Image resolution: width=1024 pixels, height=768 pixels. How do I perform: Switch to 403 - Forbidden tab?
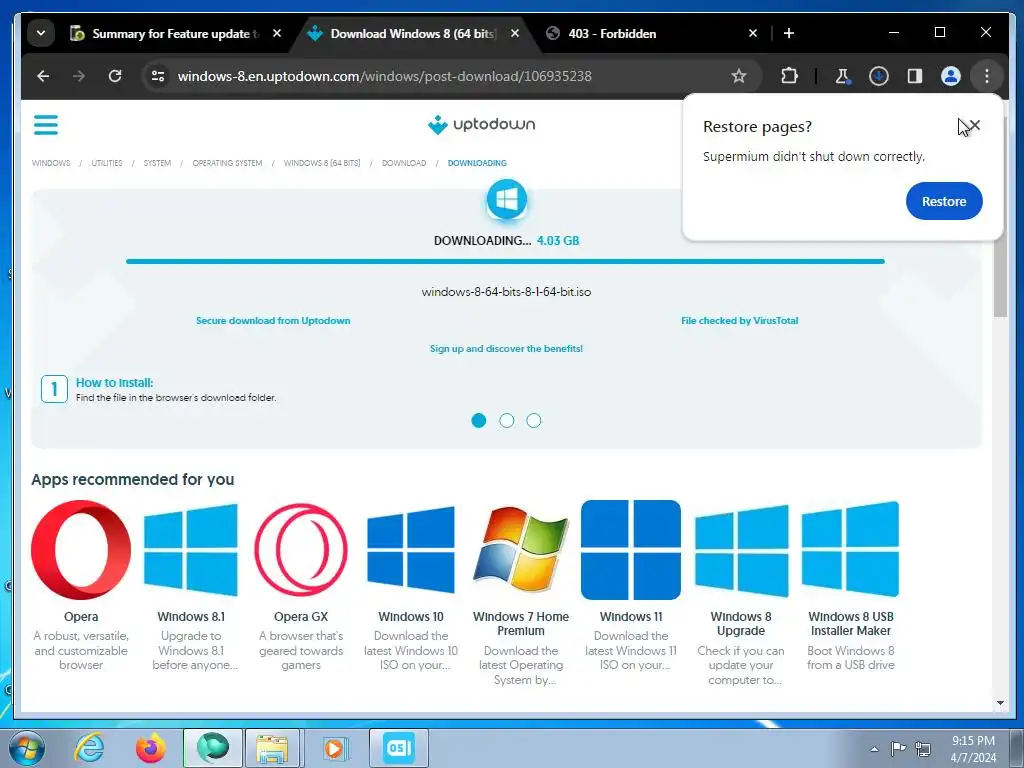pyautogui.click(x=612, y=33)
